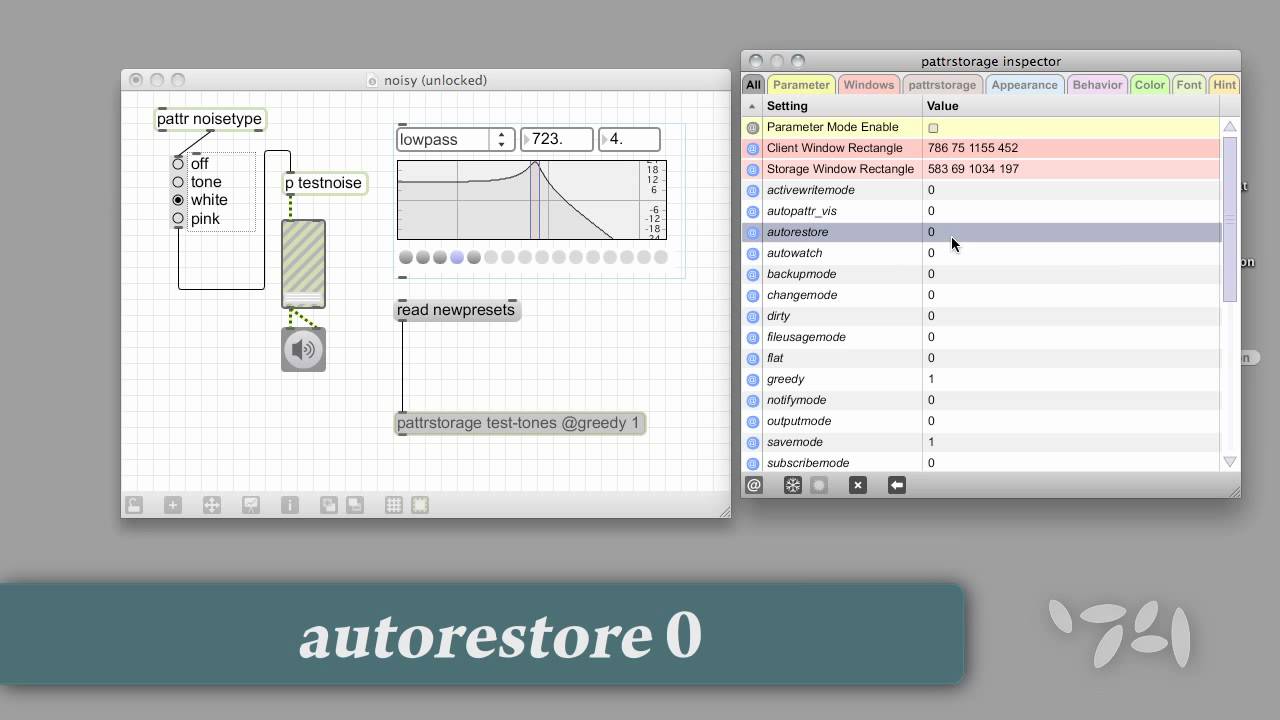Viewport: 1280px width, 720px height.
Task: Click the 723. frequency number box
Action: pyautogui.click(x=557, y=140)
